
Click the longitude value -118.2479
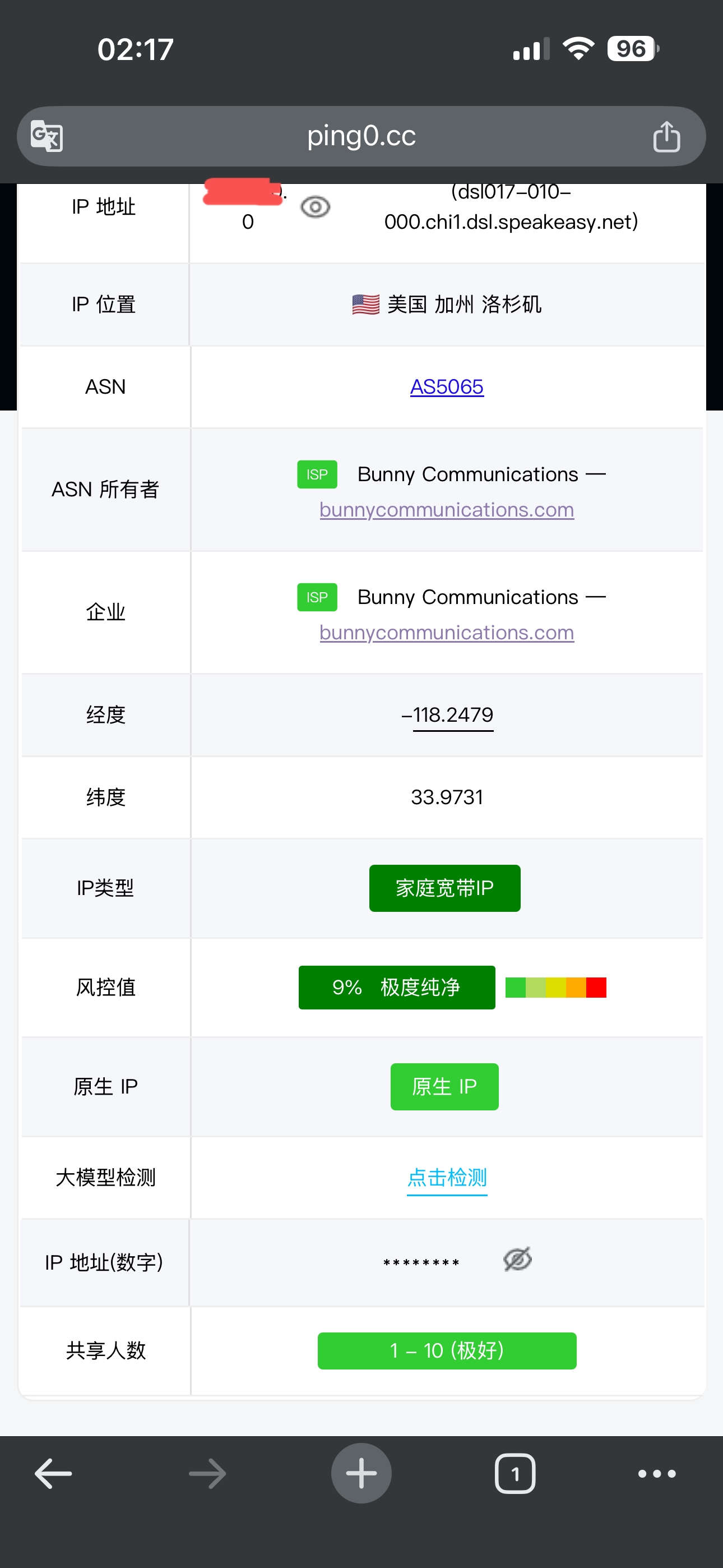(447, 714)
